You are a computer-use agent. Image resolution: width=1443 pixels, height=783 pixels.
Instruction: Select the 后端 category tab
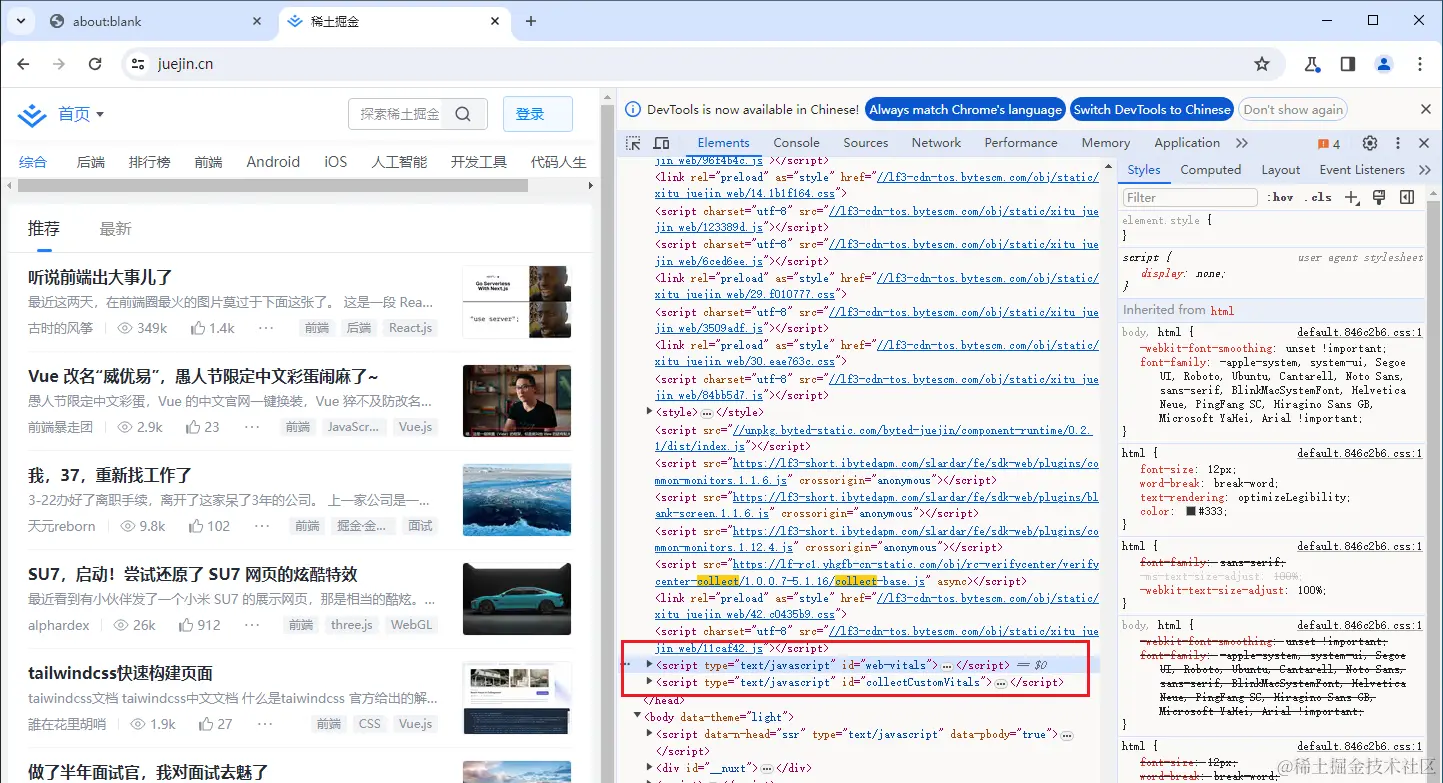pyautogui.click(x=91, y=162)
